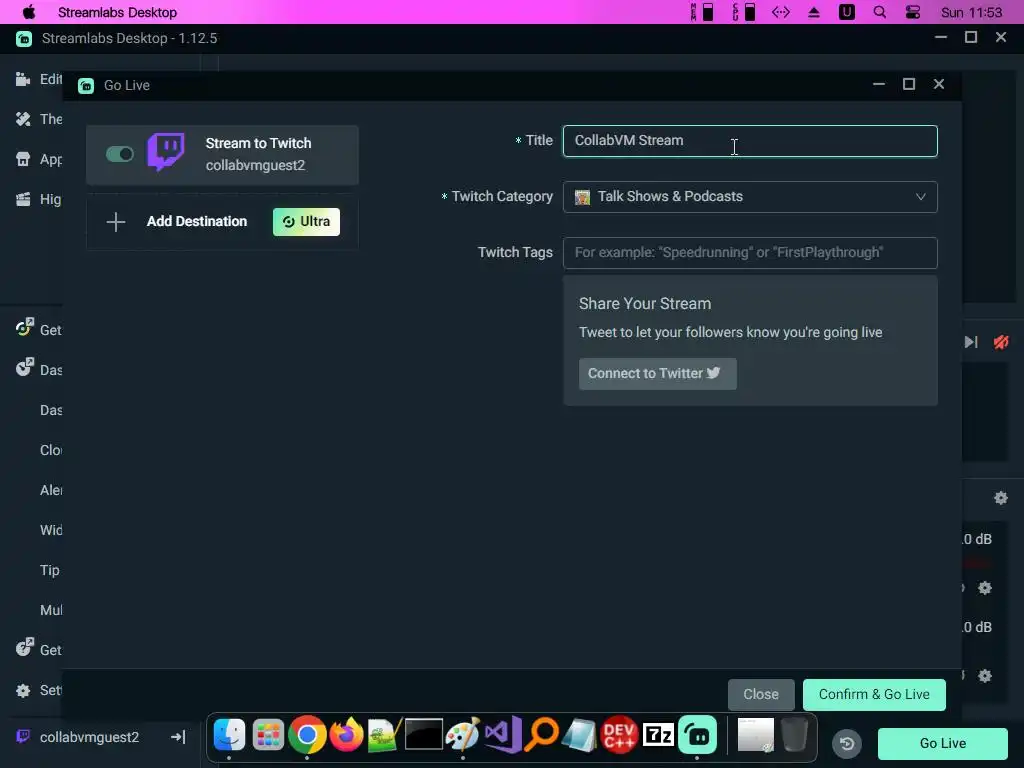Image resolution: width=1024 pixels, height=768 pixels.
Task: Skip forward control in main window
Action: coord(971,342)
